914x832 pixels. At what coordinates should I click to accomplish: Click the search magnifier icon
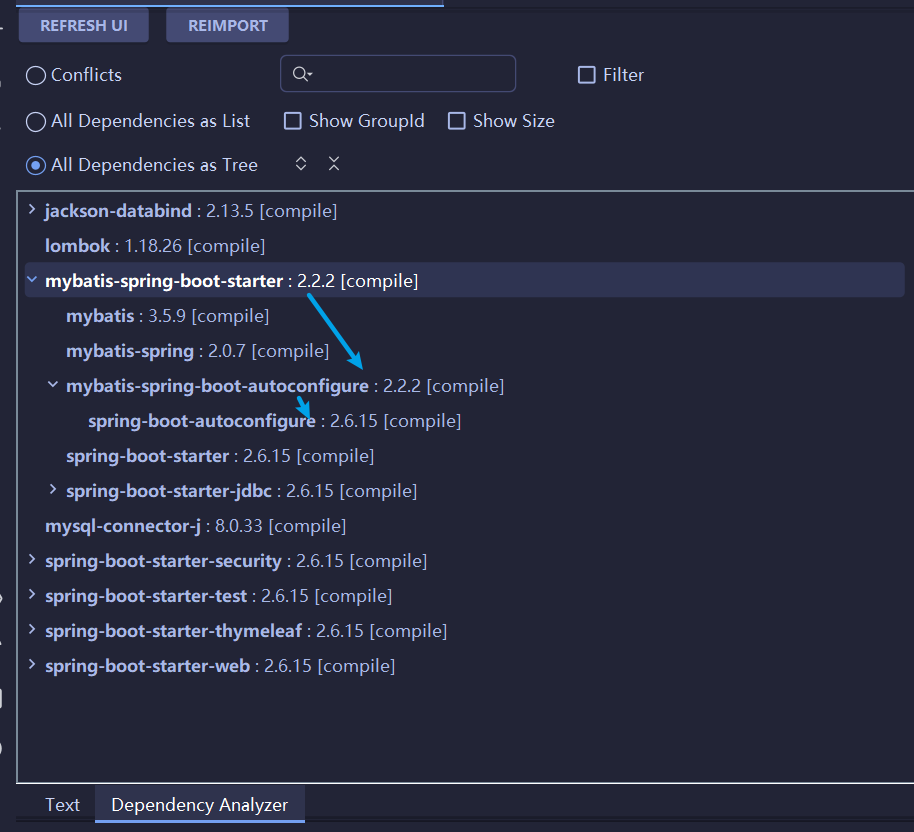[x=301, y=74]
